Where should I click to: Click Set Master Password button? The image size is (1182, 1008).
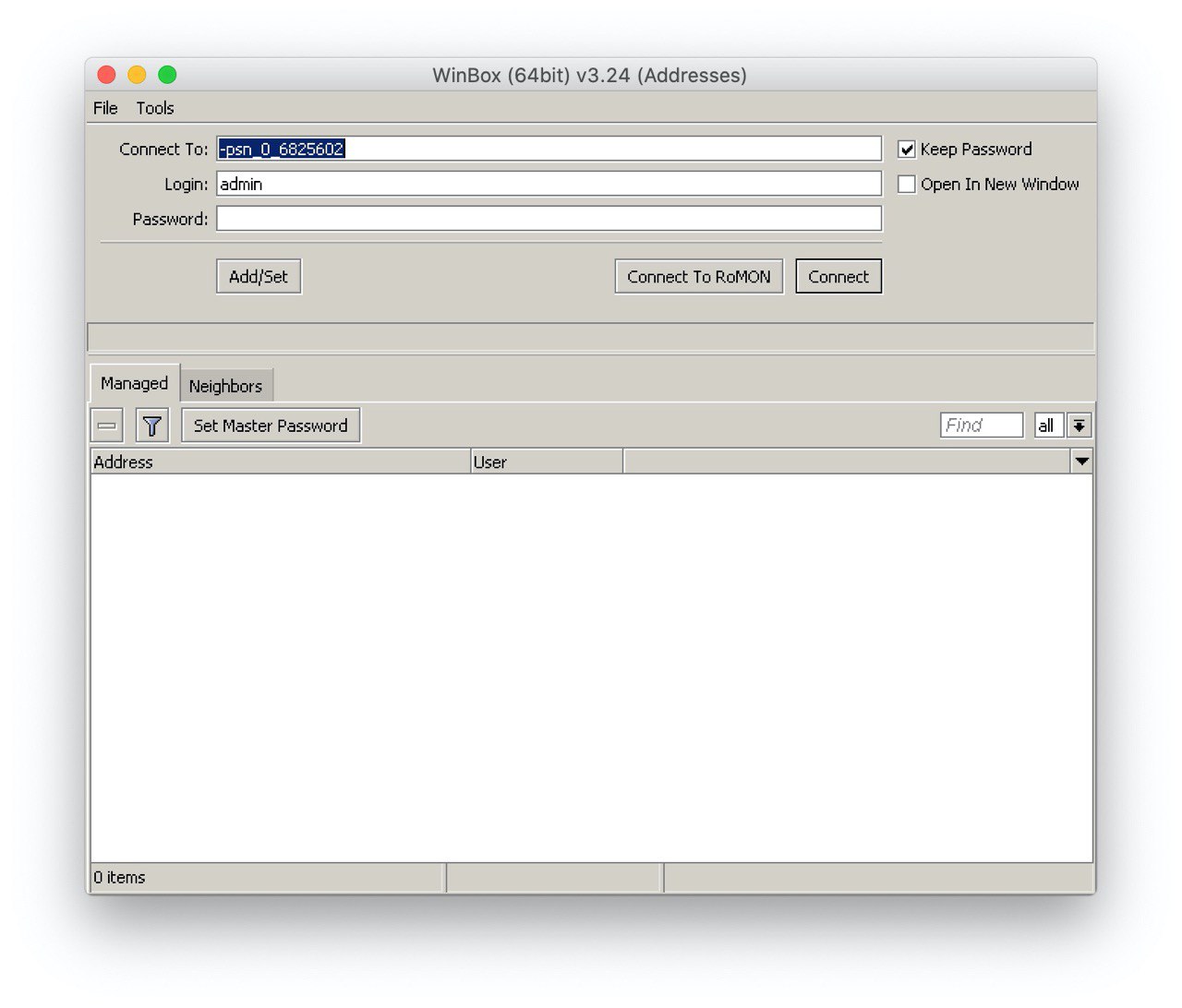pyautogui.click(x=271, y=426)
